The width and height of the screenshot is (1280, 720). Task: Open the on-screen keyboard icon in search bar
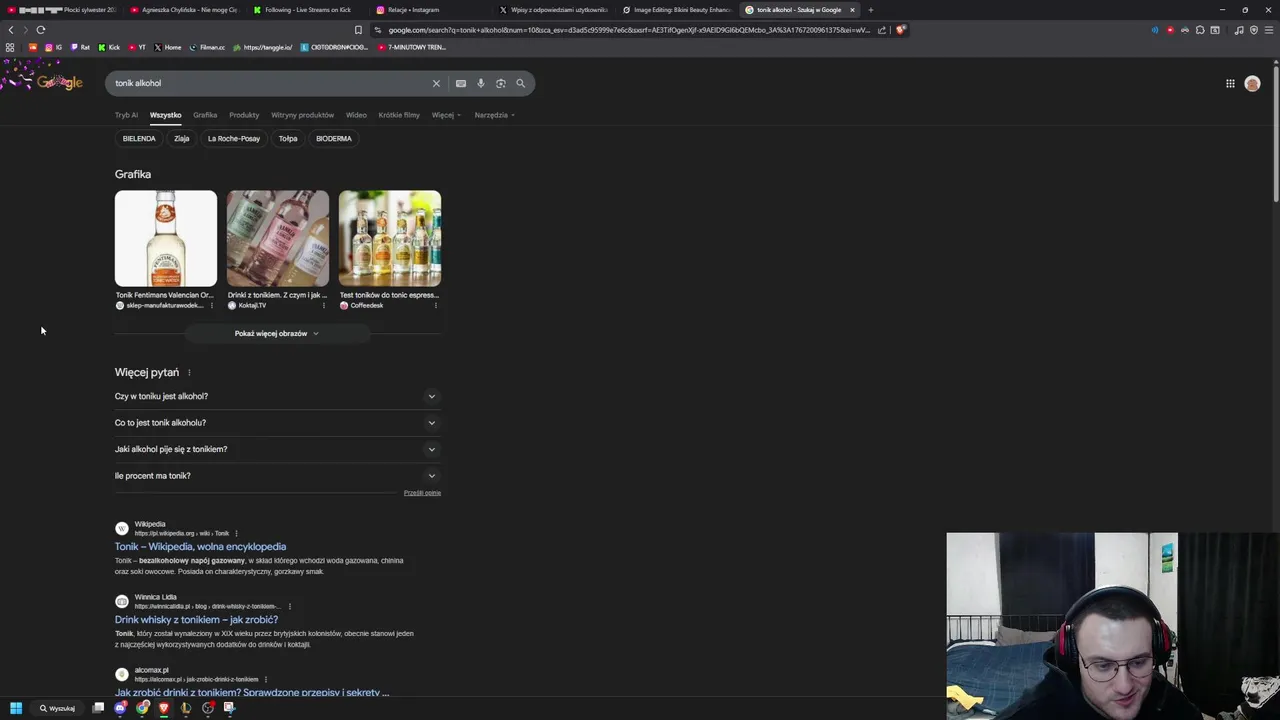click(461, 83)
